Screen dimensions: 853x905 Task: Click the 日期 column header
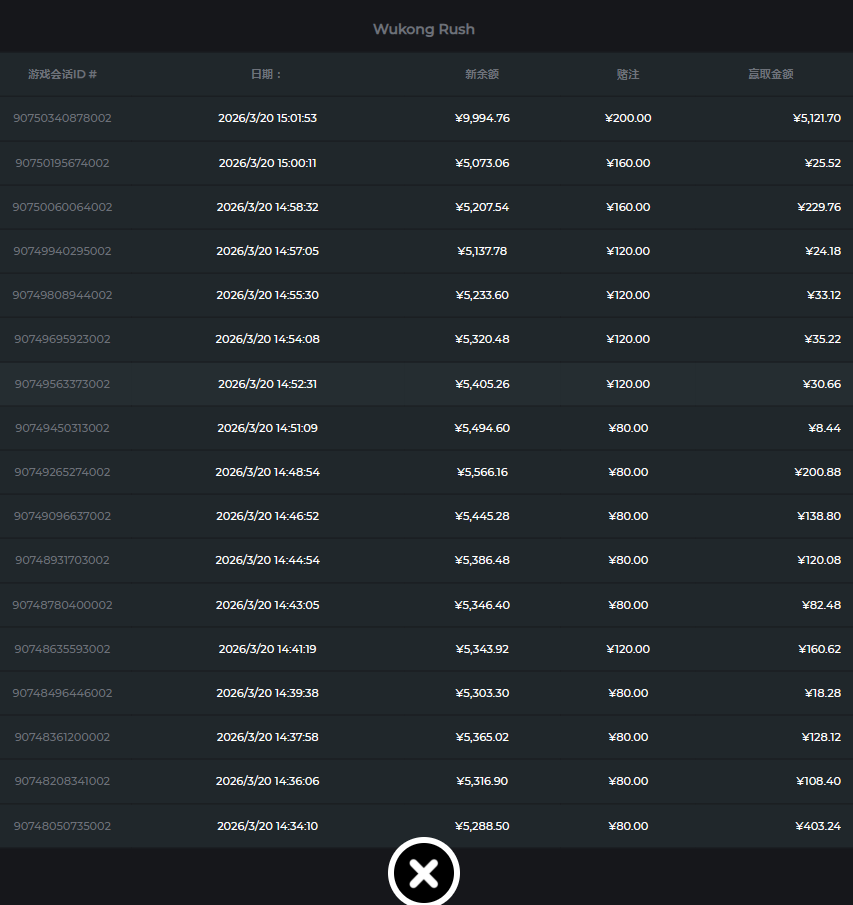pos(267,74)
